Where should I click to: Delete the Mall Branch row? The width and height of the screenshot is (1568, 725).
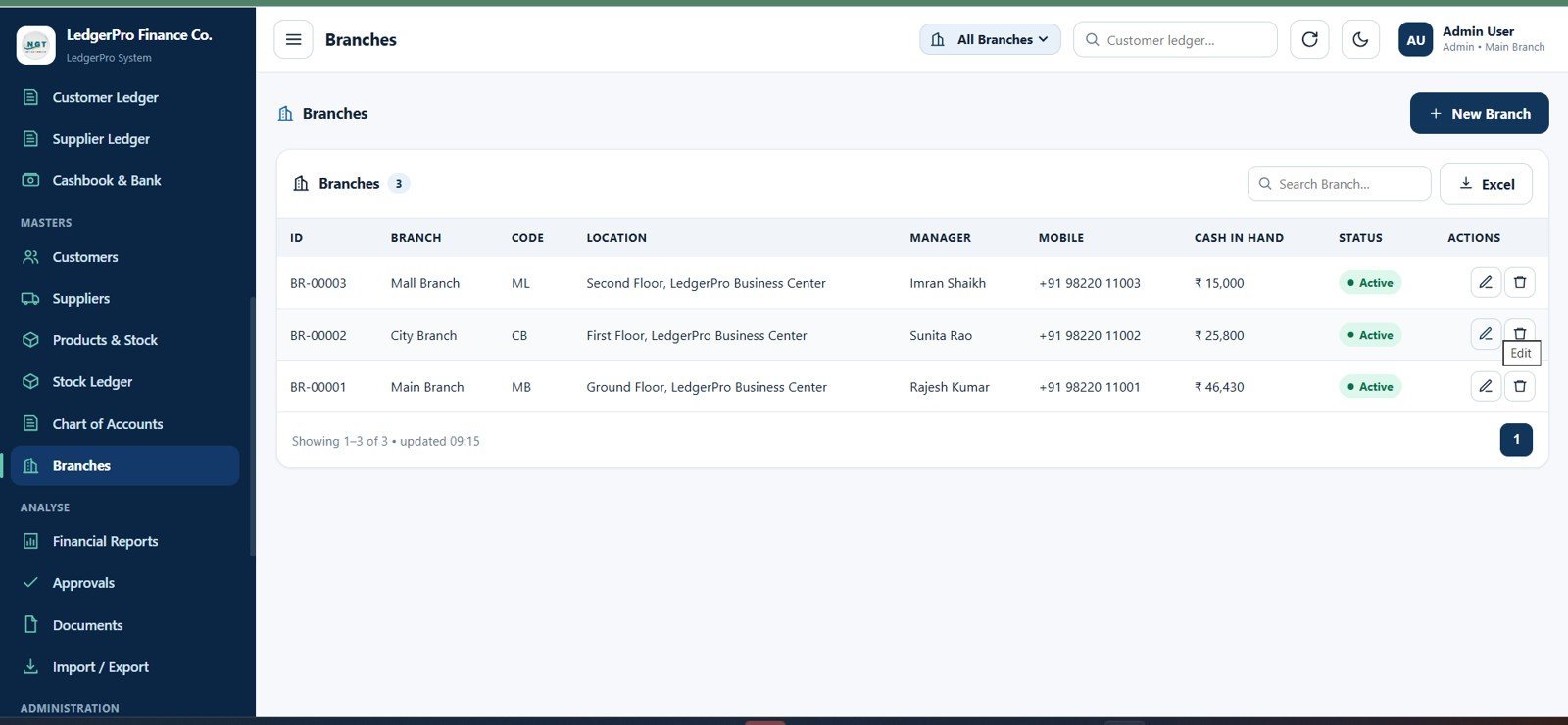(1520, 283)
